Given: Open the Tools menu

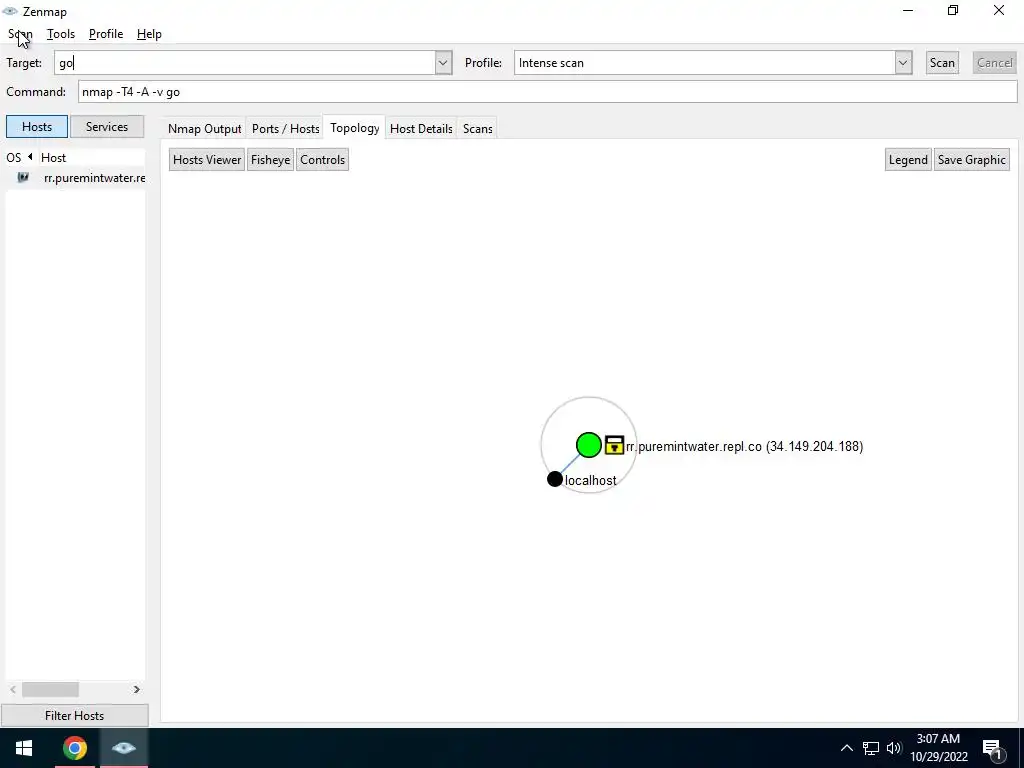Looking at the screenshot, I should (61, 34).
